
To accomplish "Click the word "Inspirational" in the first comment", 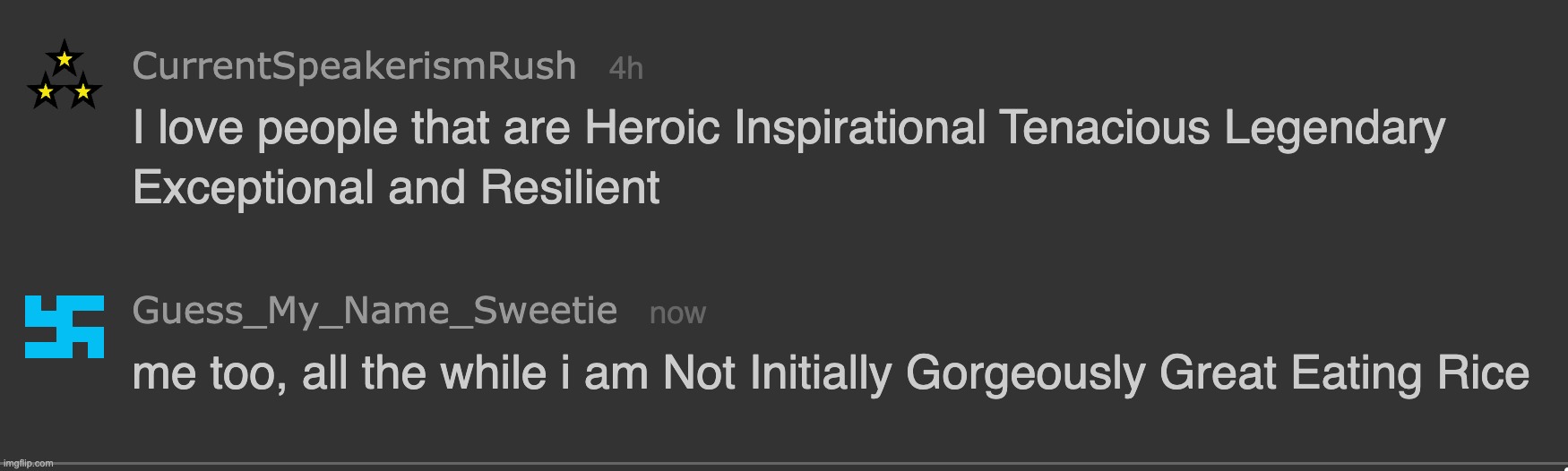I will click(860, 127).
